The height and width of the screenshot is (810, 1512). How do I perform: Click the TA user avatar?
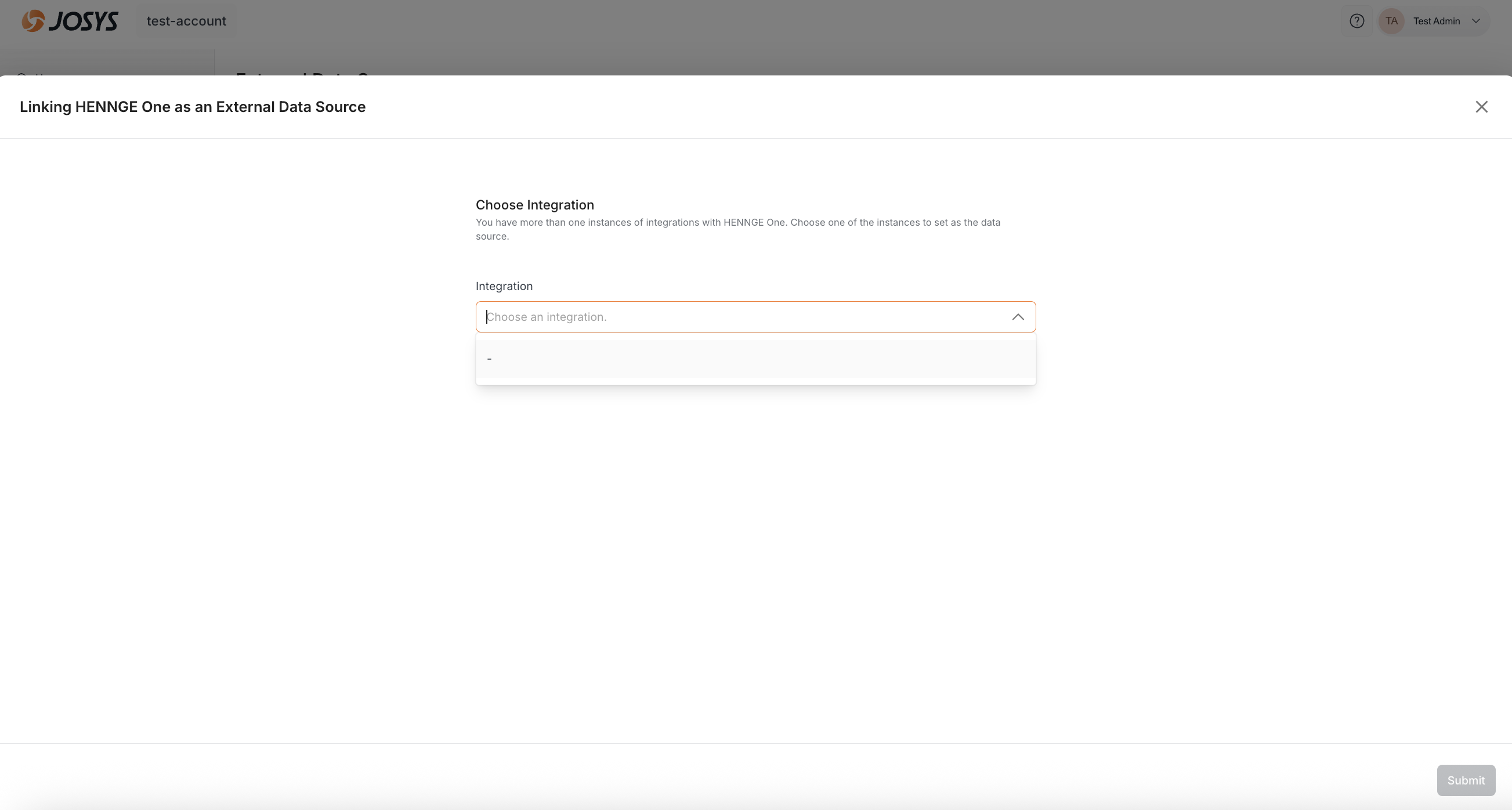click(1391, 21)
